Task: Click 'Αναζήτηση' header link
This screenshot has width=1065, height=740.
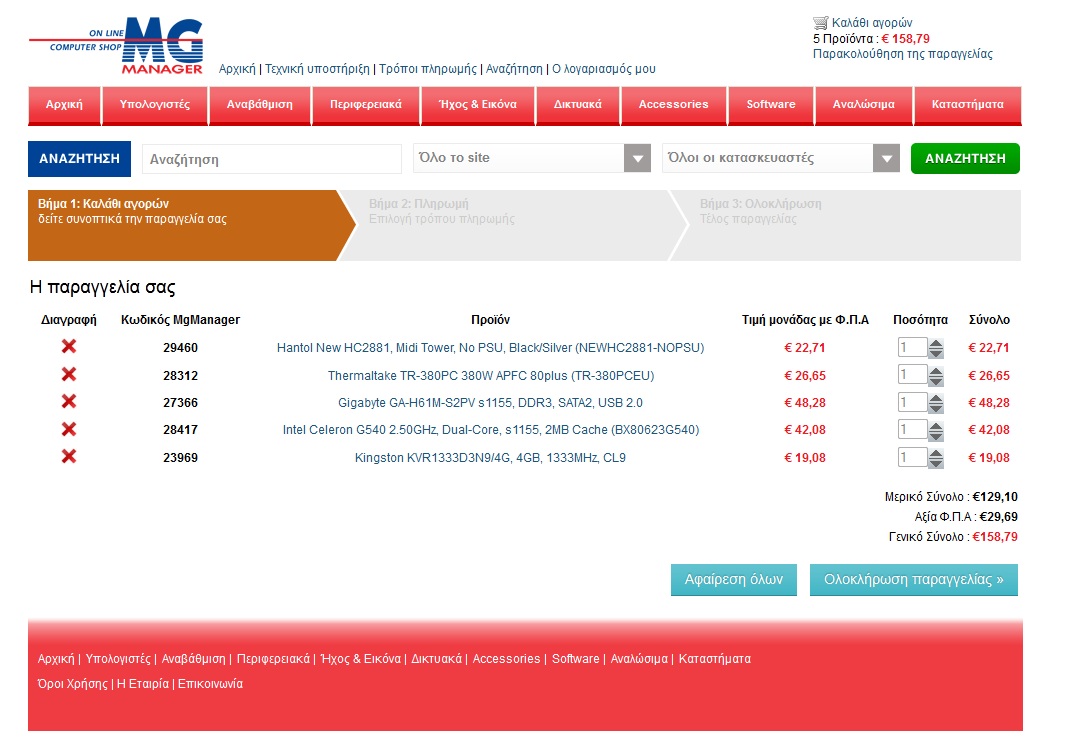Action: (514, 69)
